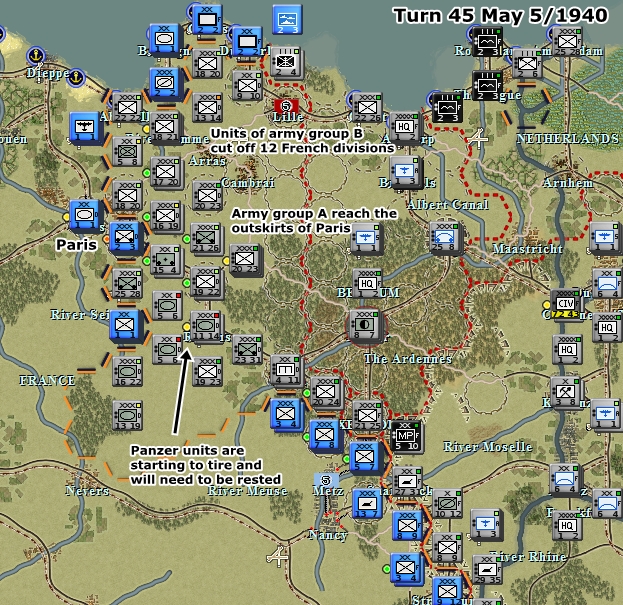Select gray fortification unit 4 11
This screenshot has width=623, height=605.
tap(285, 370)
